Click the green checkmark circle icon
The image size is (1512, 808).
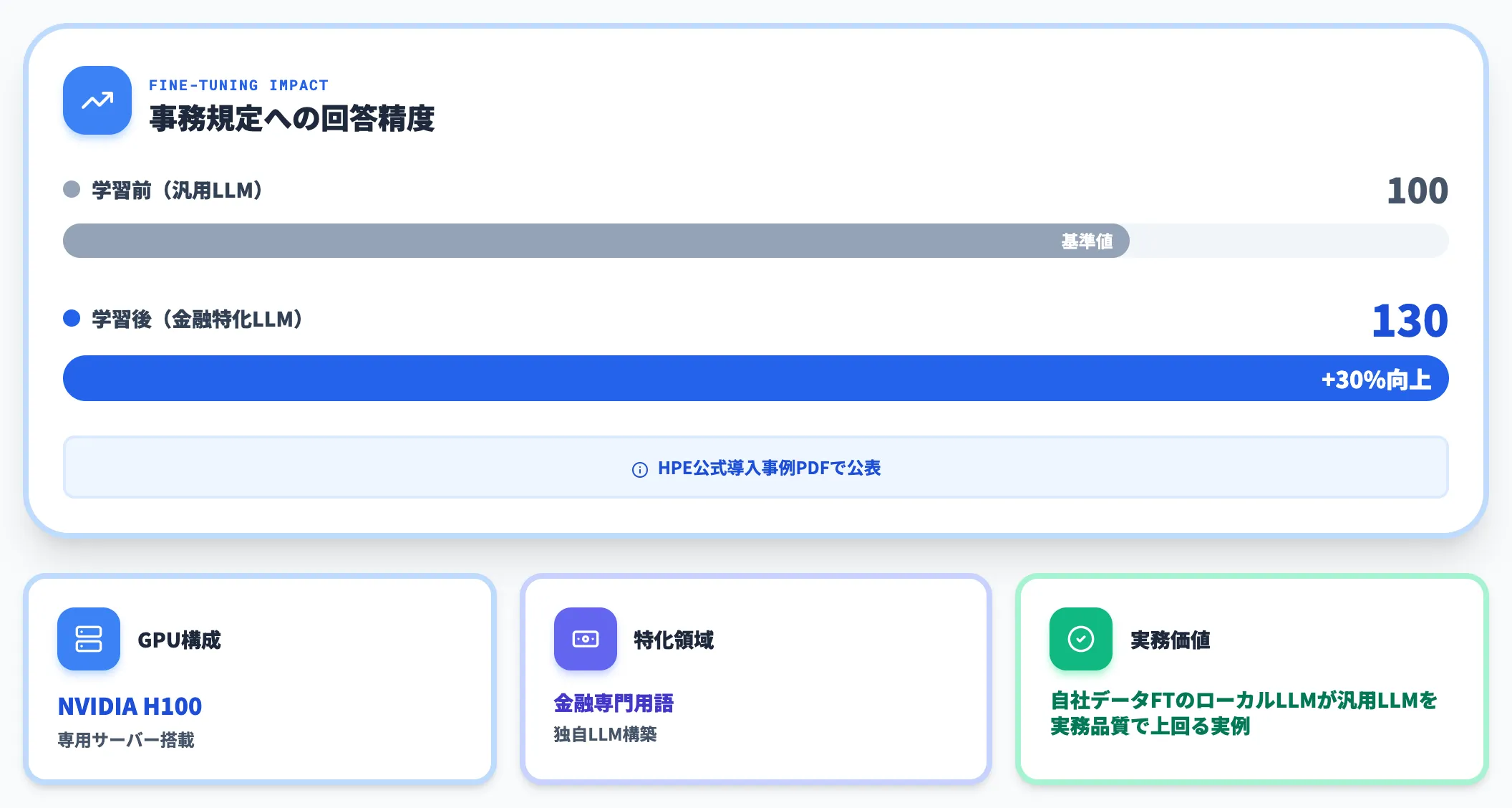pyautogui.click(x=1081, y=639)
